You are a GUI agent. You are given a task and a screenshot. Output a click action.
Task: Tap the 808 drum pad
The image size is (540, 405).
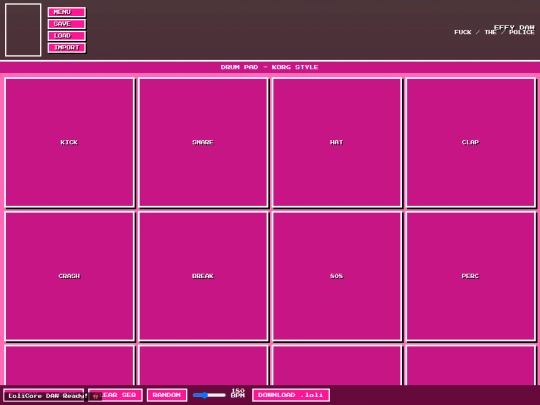(337, 276)
